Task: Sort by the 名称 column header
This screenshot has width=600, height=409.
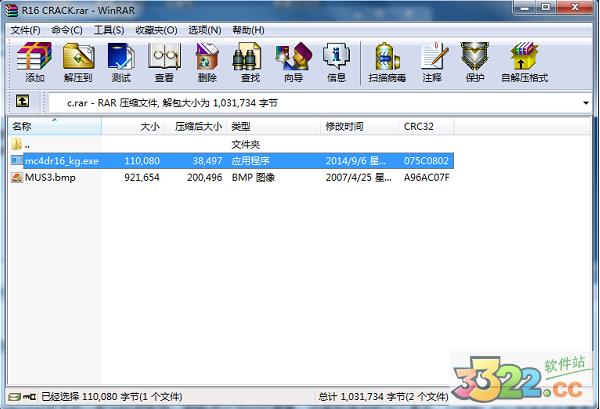Action: point(55,126)
